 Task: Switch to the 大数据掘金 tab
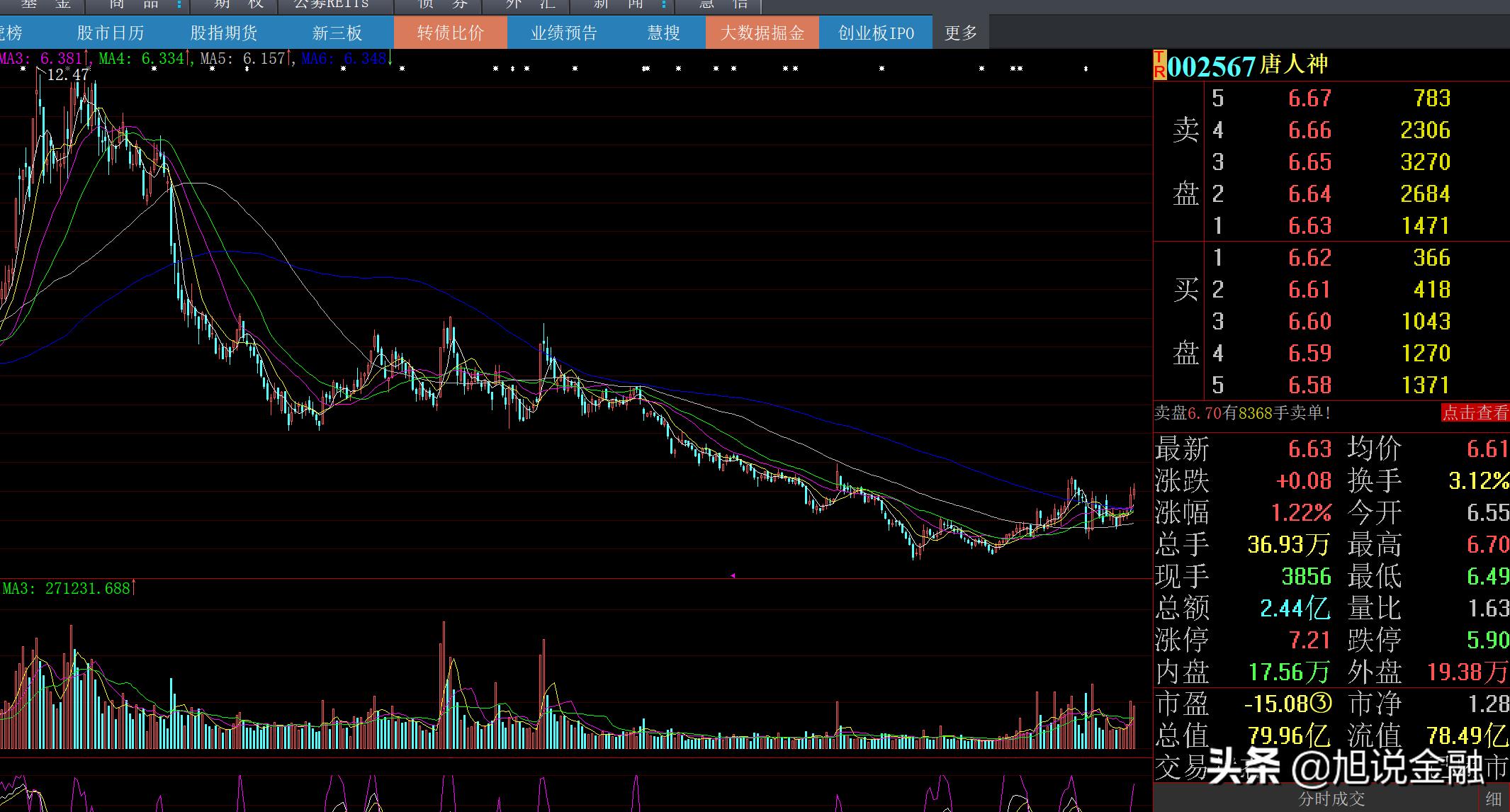pos(762,33)
